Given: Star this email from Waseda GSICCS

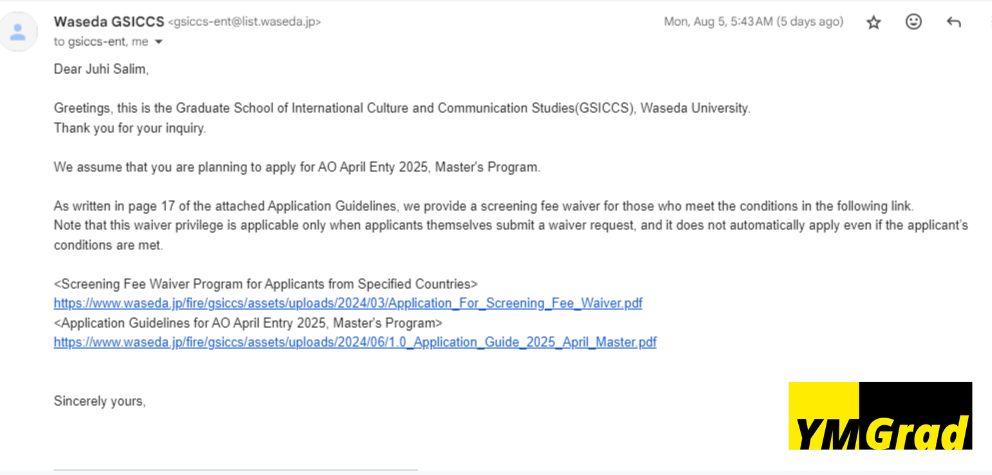Looking at the screenshot, I should click(x=874, y=23).
